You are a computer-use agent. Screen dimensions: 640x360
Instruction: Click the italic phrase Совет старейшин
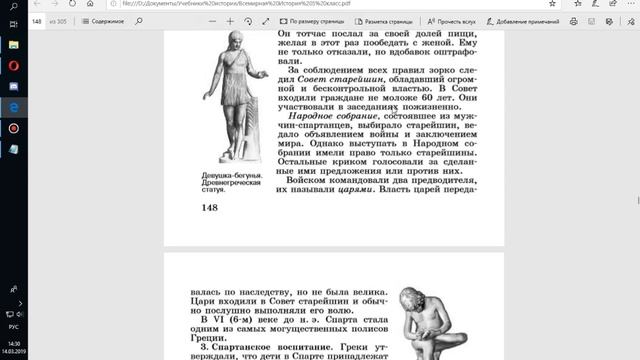340,79
